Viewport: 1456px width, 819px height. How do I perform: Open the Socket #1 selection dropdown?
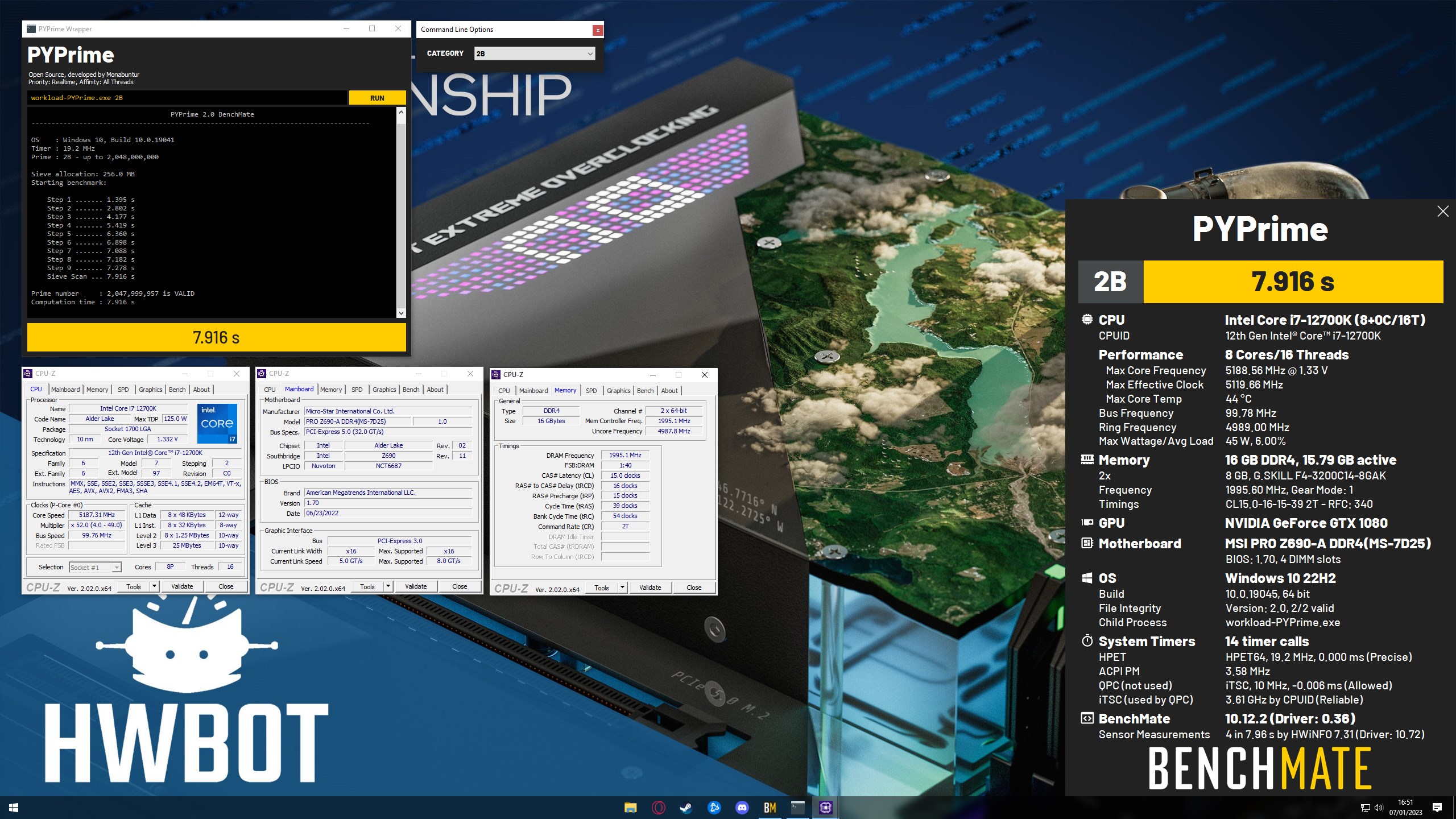tap(95, 568)
